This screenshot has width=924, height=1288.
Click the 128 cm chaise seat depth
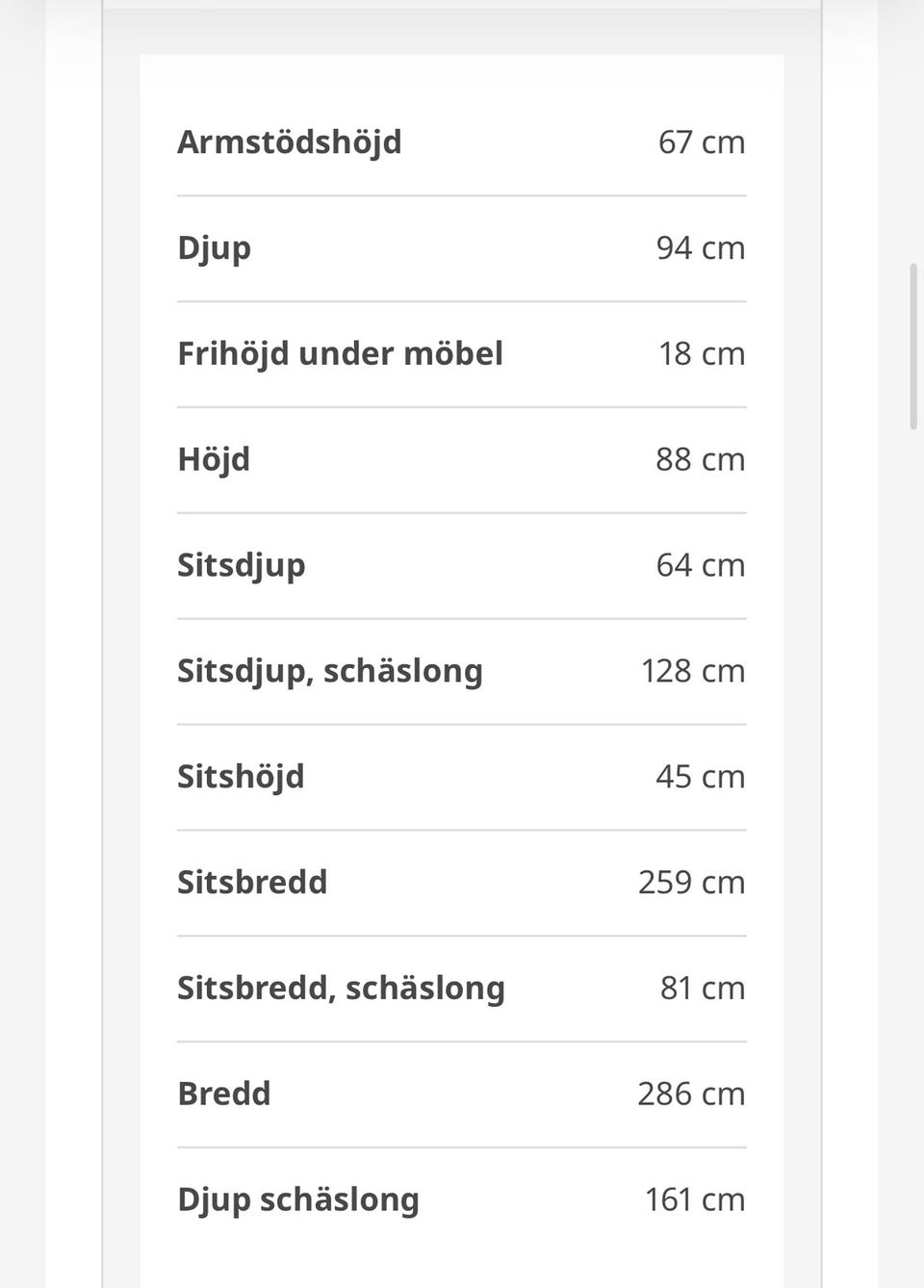693,672
